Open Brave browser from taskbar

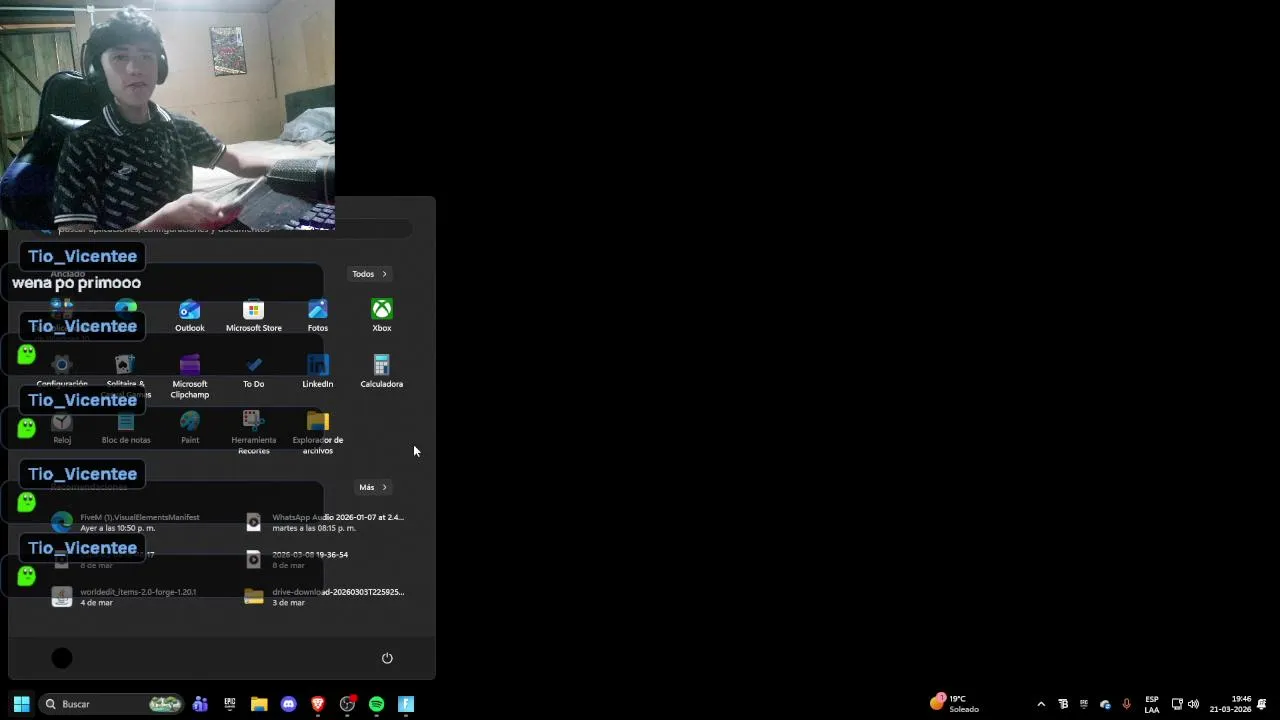318,704
